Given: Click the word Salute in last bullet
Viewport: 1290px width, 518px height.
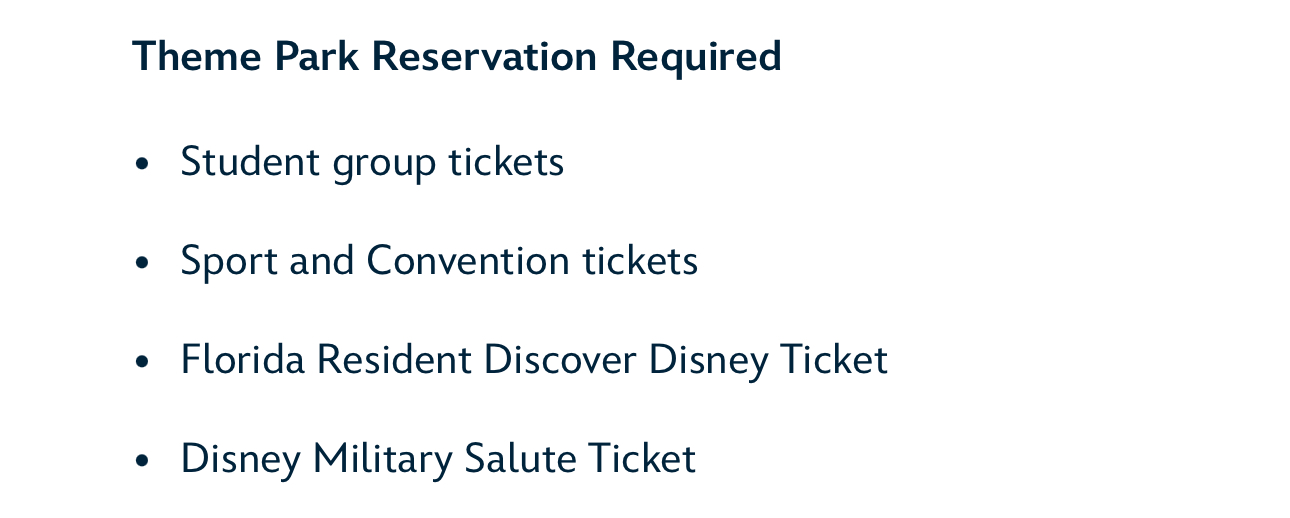Looking at the screenshot, I should click(x=520, y=460).
